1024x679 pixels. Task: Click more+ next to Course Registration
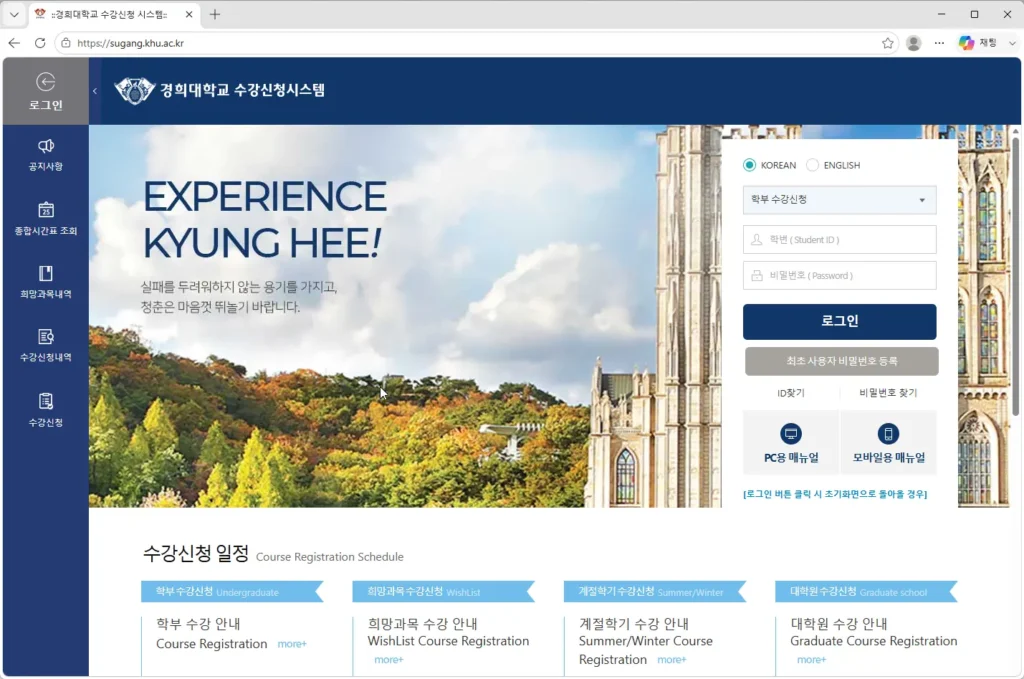[292, 644]
